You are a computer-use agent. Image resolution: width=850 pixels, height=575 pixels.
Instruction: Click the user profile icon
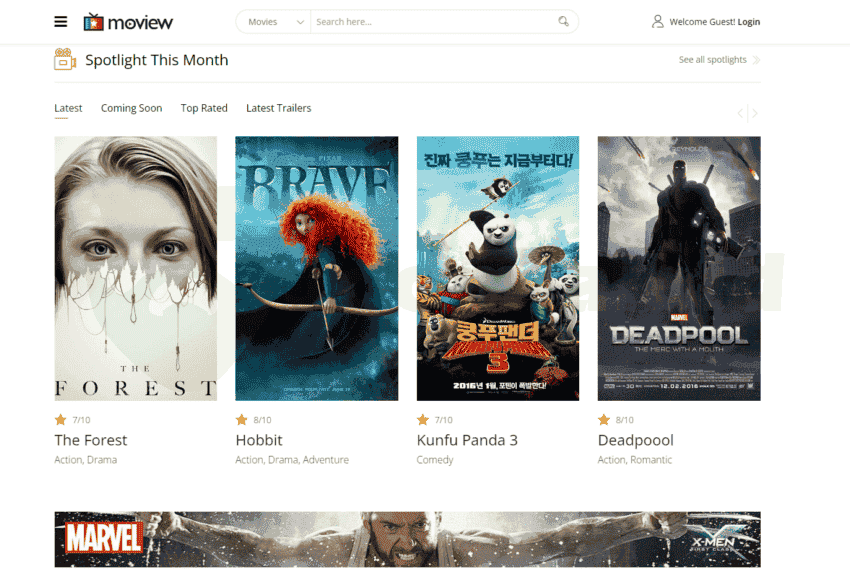tap(658, 22)
